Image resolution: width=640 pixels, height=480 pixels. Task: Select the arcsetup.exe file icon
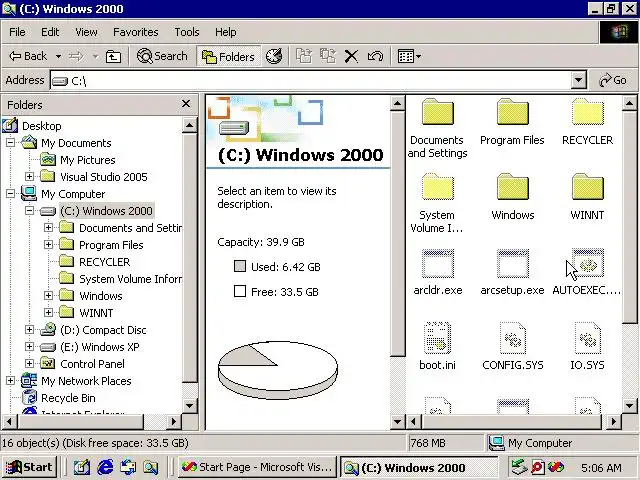click(513, 263)
